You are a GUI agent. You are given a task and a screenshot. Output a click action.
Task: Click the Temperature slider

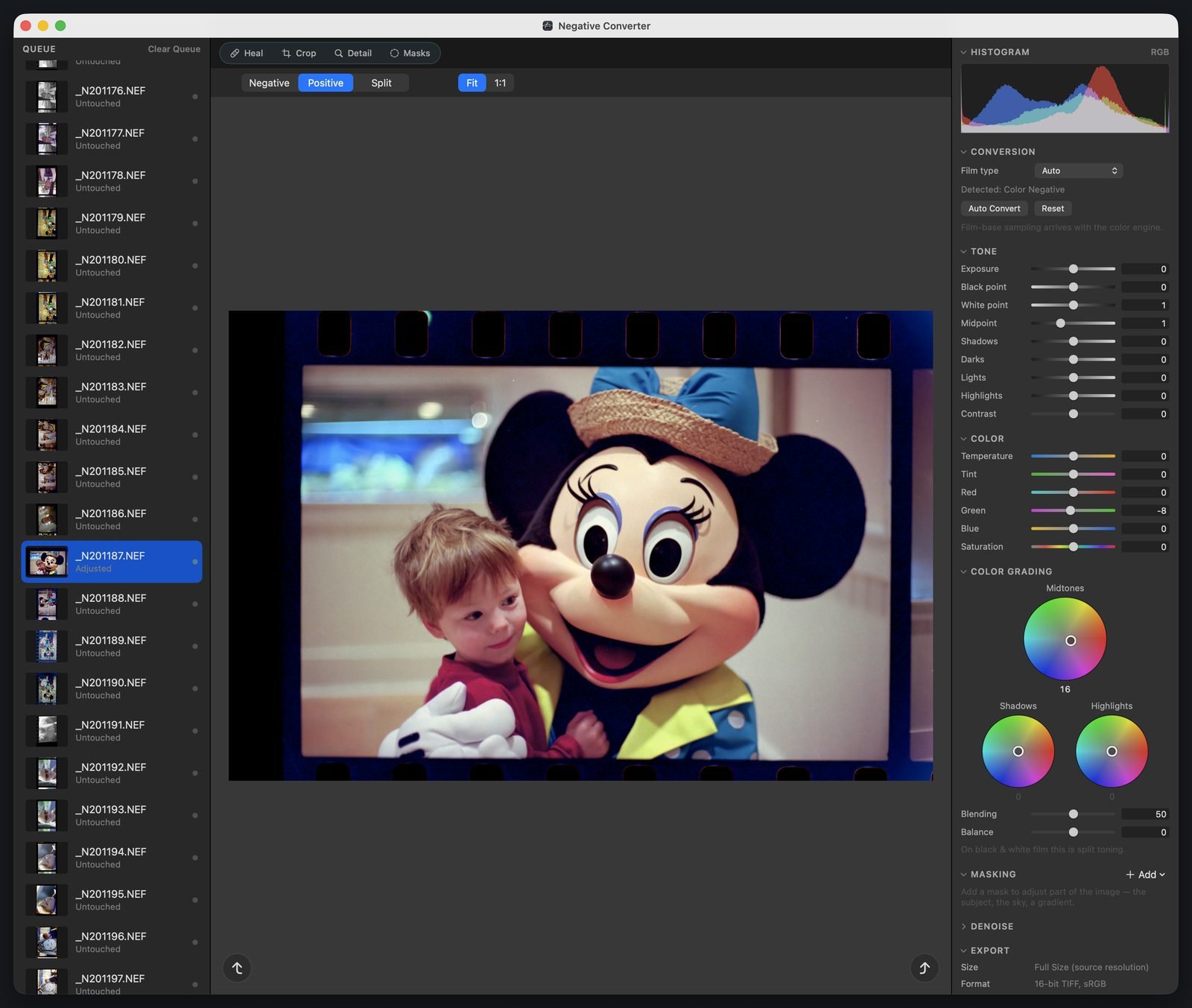click(x=1073, y=456)
